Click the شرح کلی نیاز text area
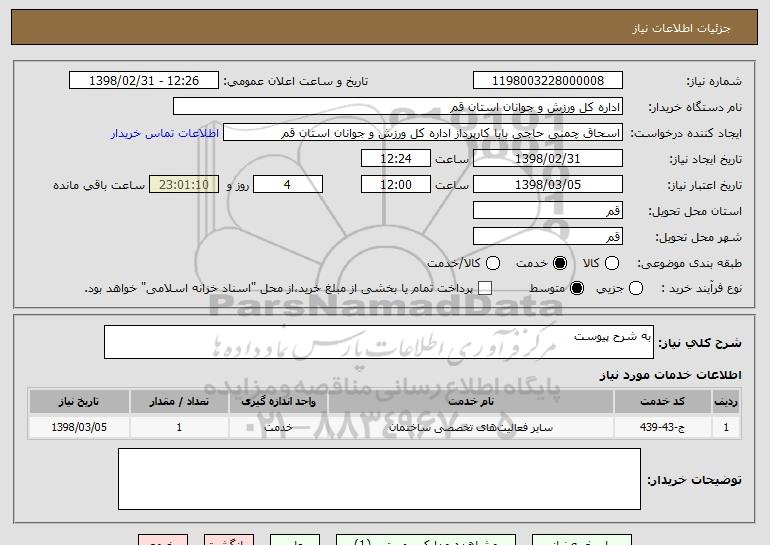 379,342
